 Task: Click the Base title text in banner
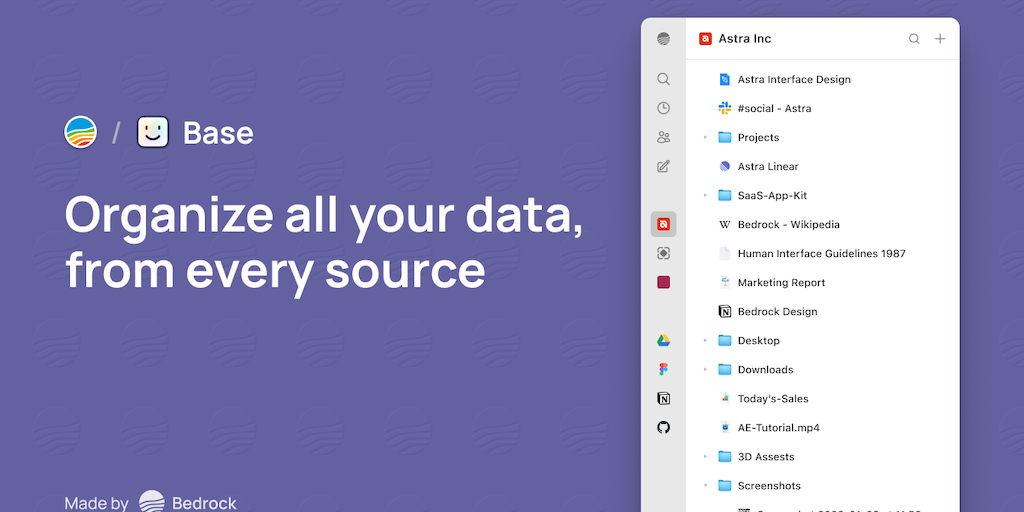coord(218,133)
